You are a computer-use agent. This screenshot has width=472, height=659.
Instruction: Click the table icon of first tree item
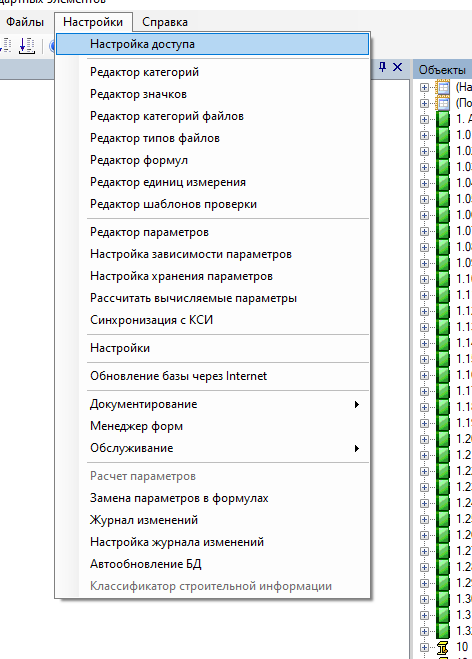point(443,87)
